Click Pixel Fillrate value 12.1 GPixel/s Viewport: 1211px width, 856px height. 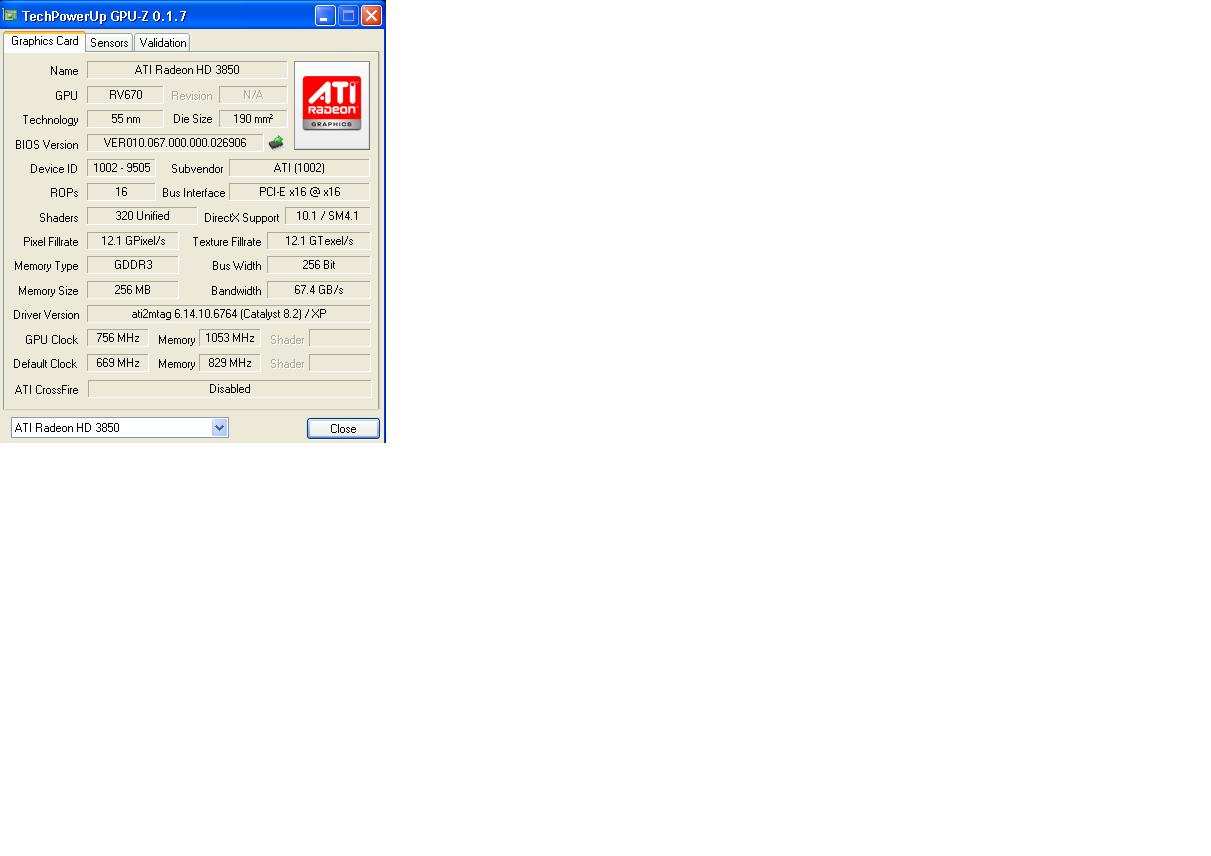[132, 241]
